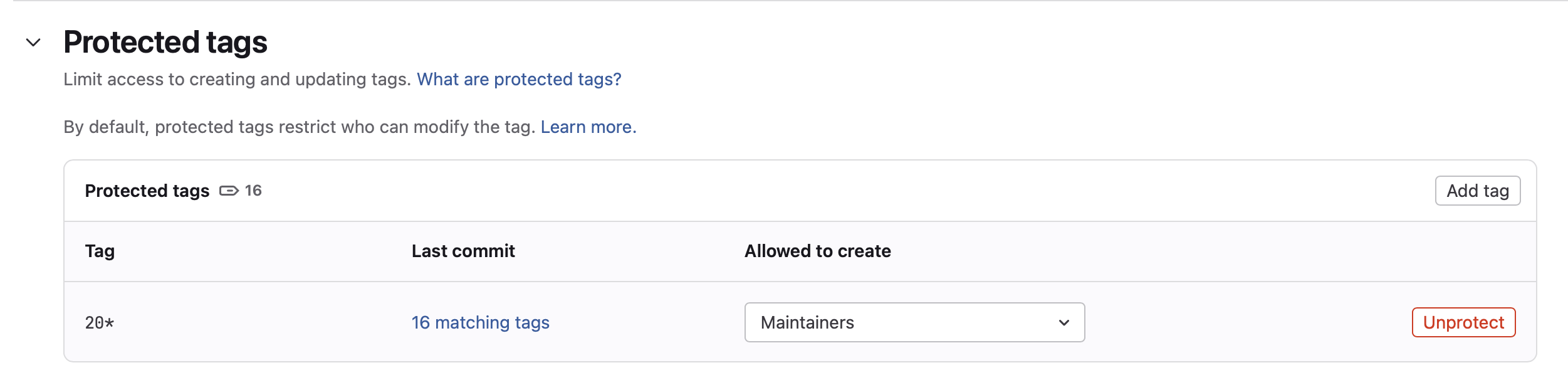Click the large "Protected tags" section heading
The height and width of the screenshot is (380, 1568).
(165, 43)
